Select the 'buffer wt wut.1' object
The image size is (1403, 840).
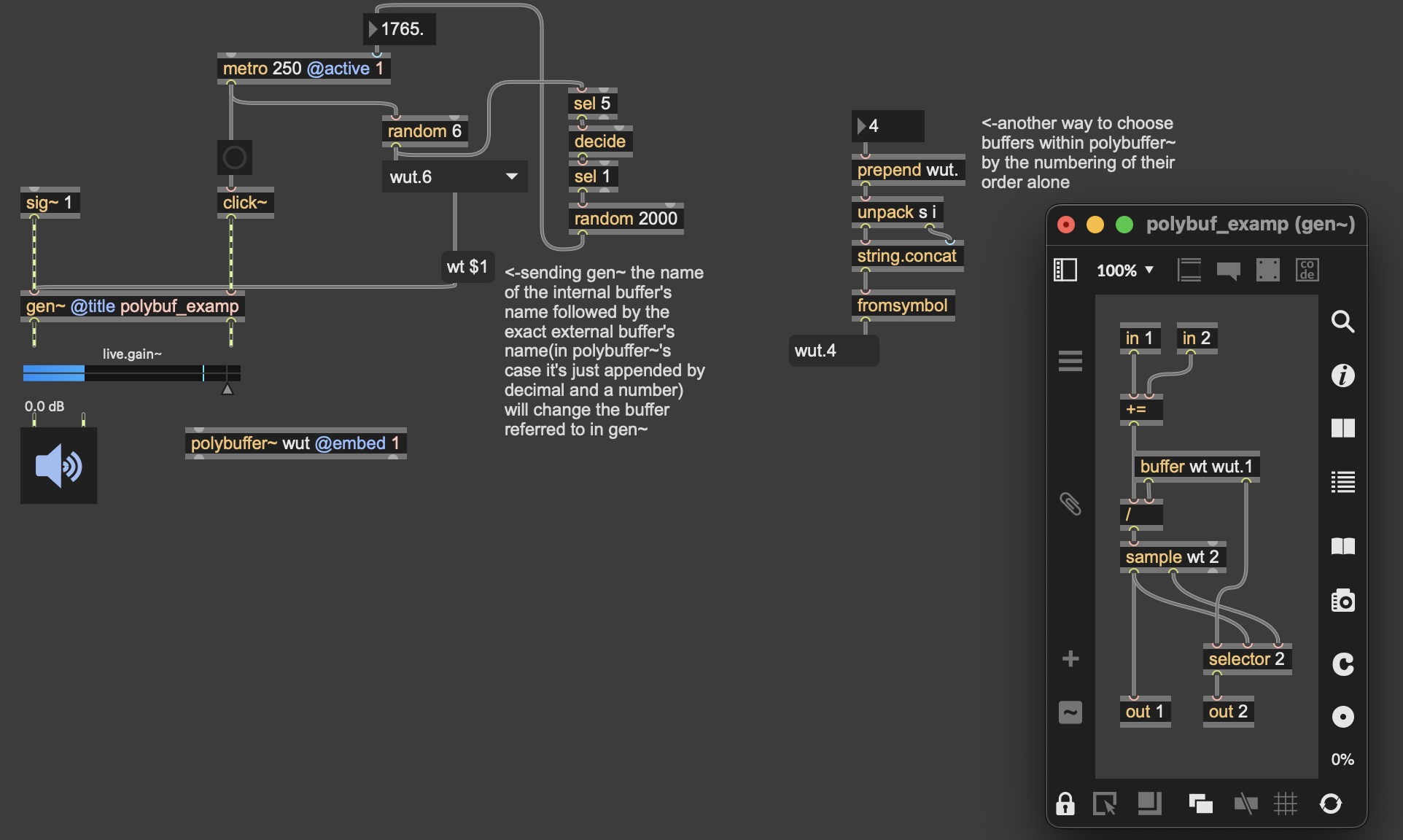coord(1196,467)
